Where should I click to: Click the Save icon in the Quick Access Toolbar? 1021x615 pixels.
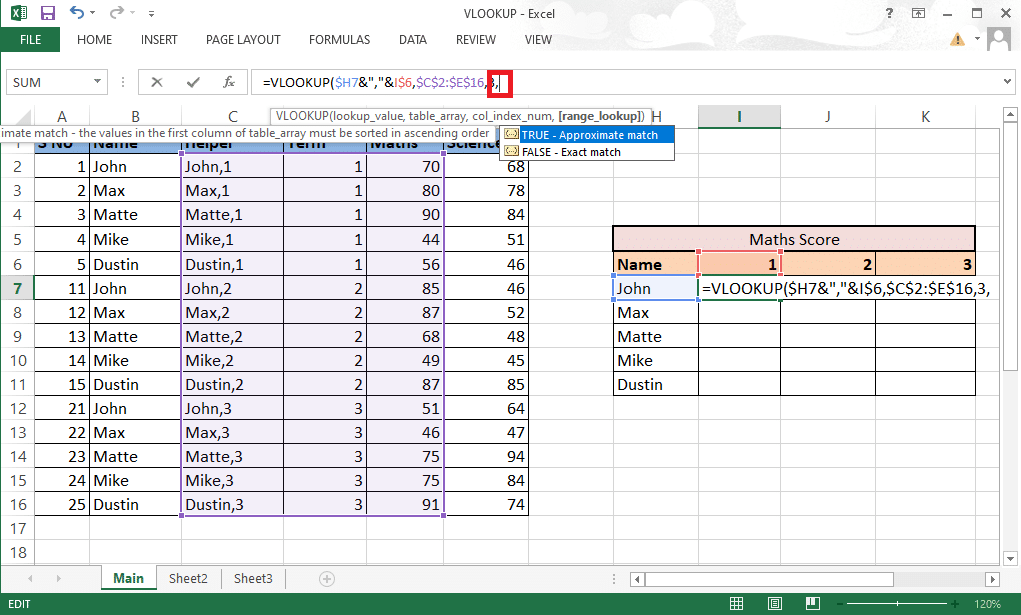(47, 13)
